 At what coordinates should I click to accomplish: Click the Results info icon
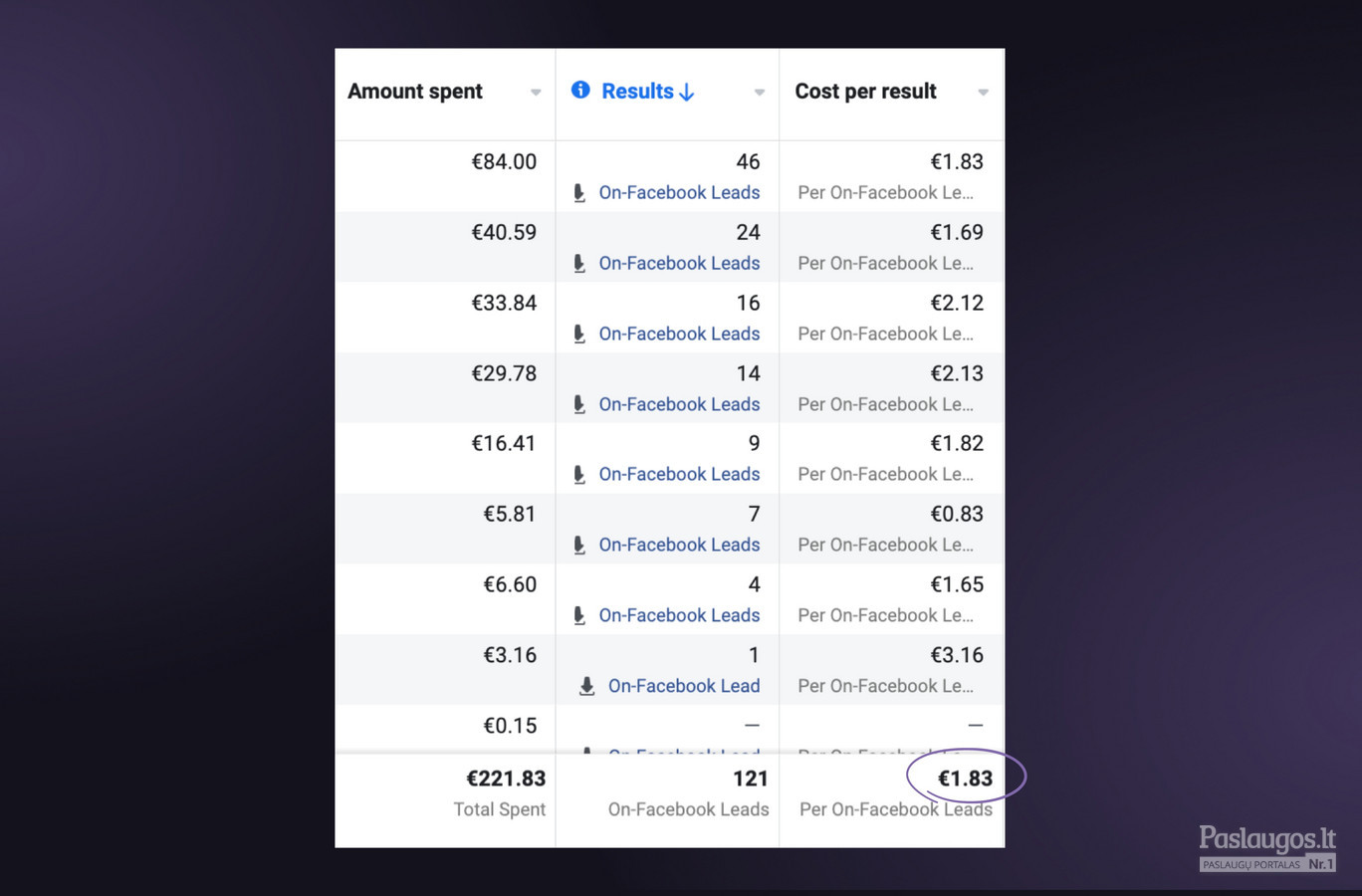(580, 91)
